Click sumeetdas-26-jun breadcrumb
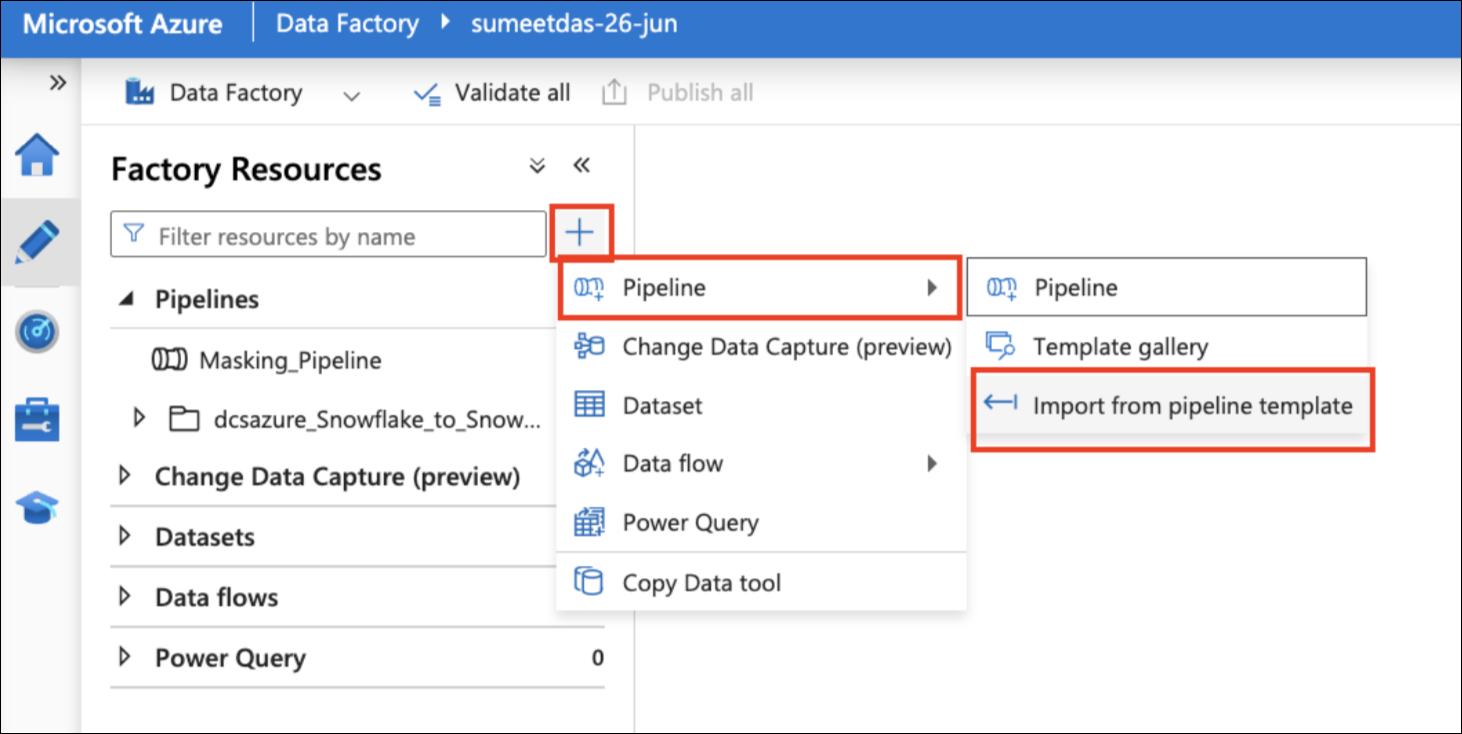This screenshot has width=1462, height=734. coord(575,22)
